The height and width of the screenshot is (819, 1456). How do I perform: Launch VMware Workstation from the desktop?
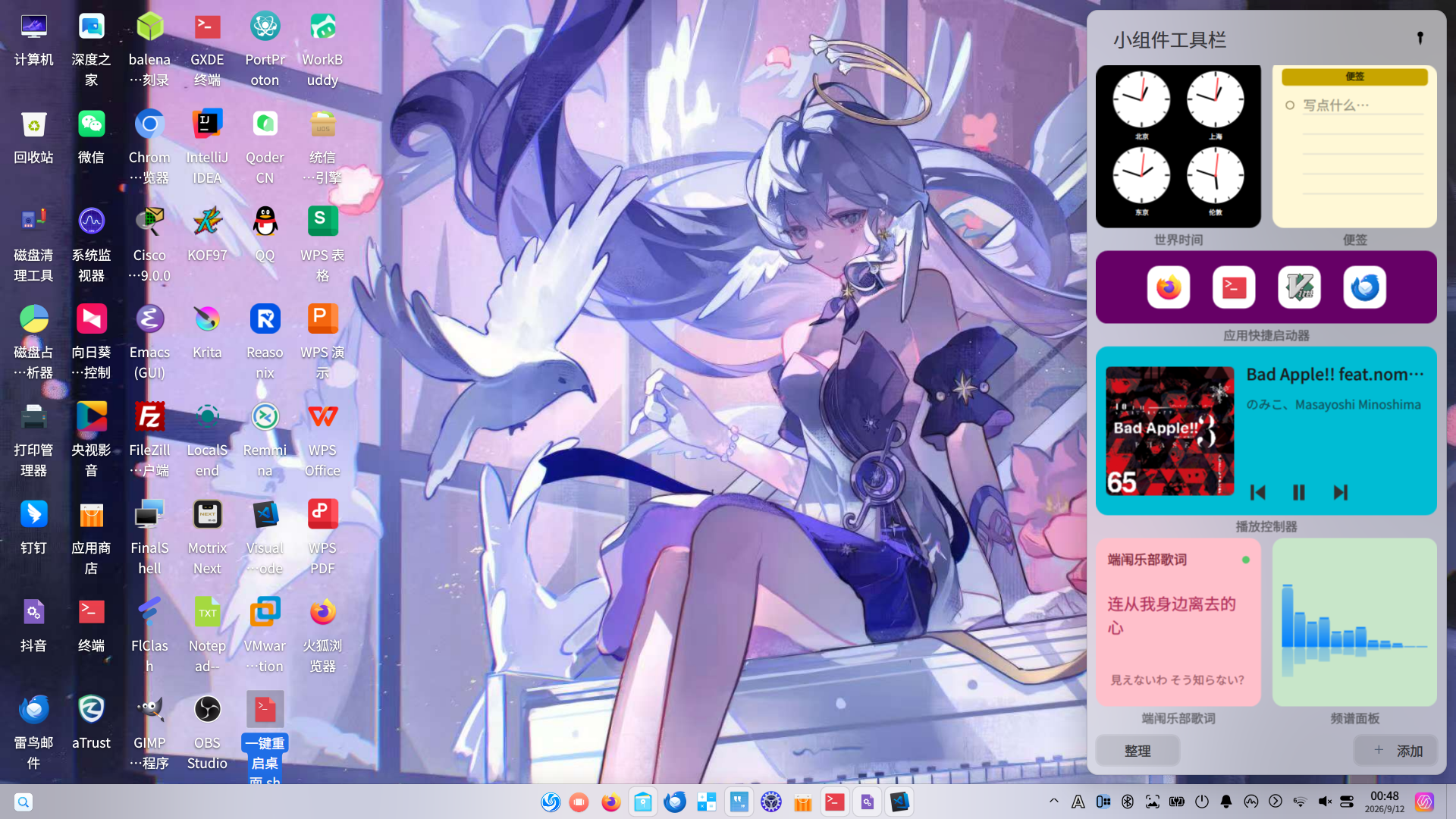[x=265, y=612]
